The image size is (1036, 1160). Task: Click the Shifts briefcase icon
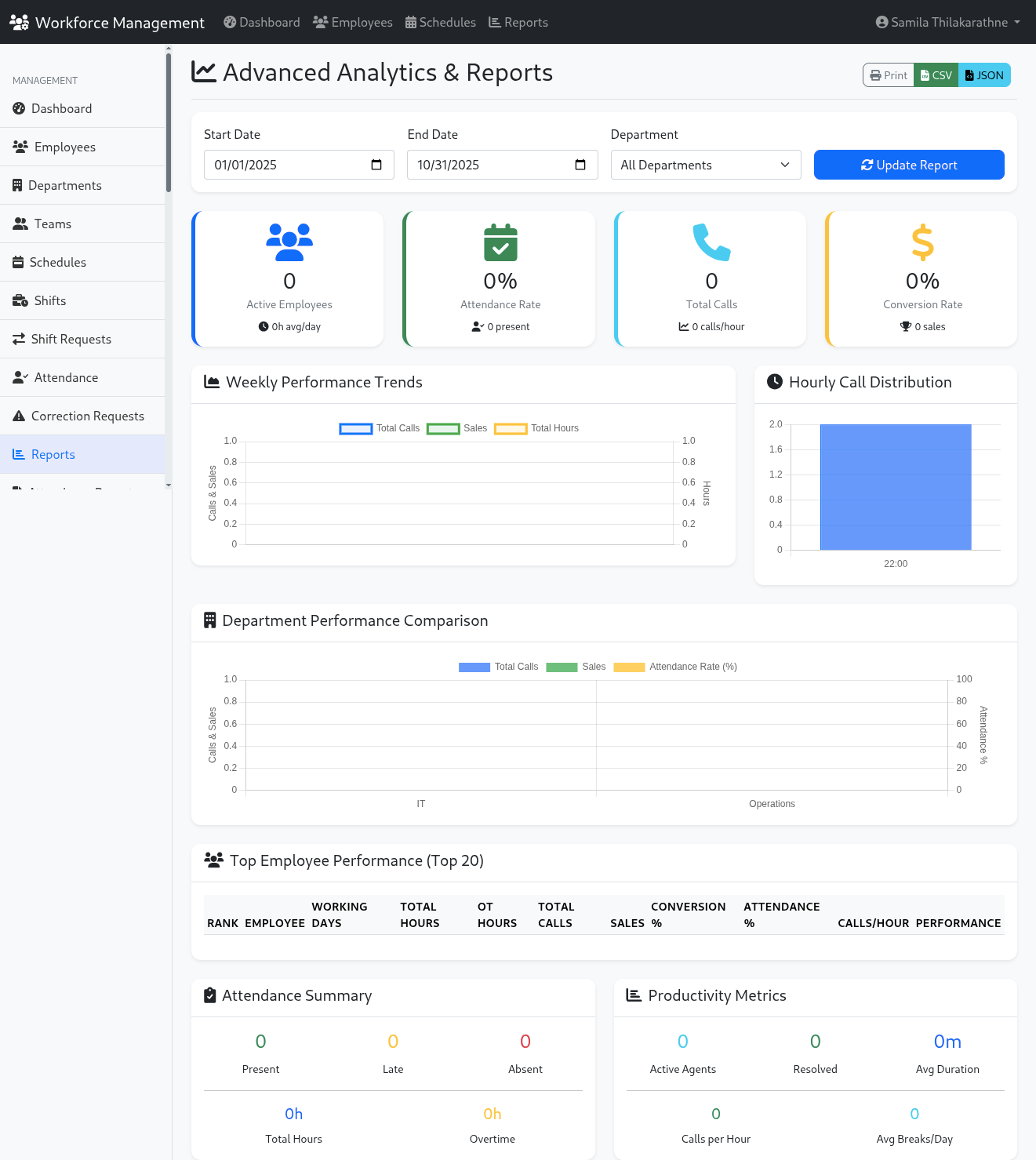(x=19, y=300)
